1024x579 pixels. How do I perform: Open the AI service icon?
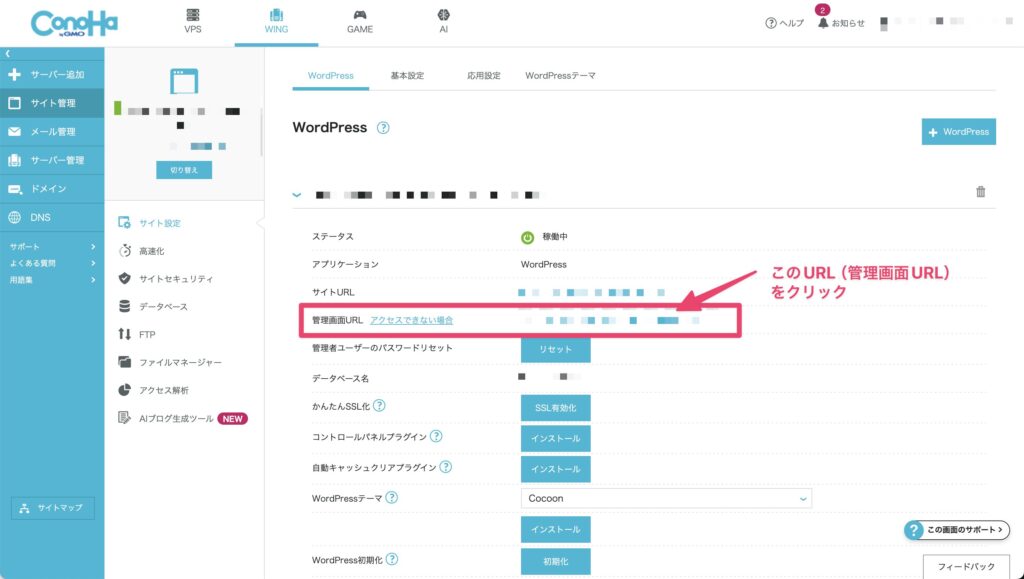coord(443,15)
